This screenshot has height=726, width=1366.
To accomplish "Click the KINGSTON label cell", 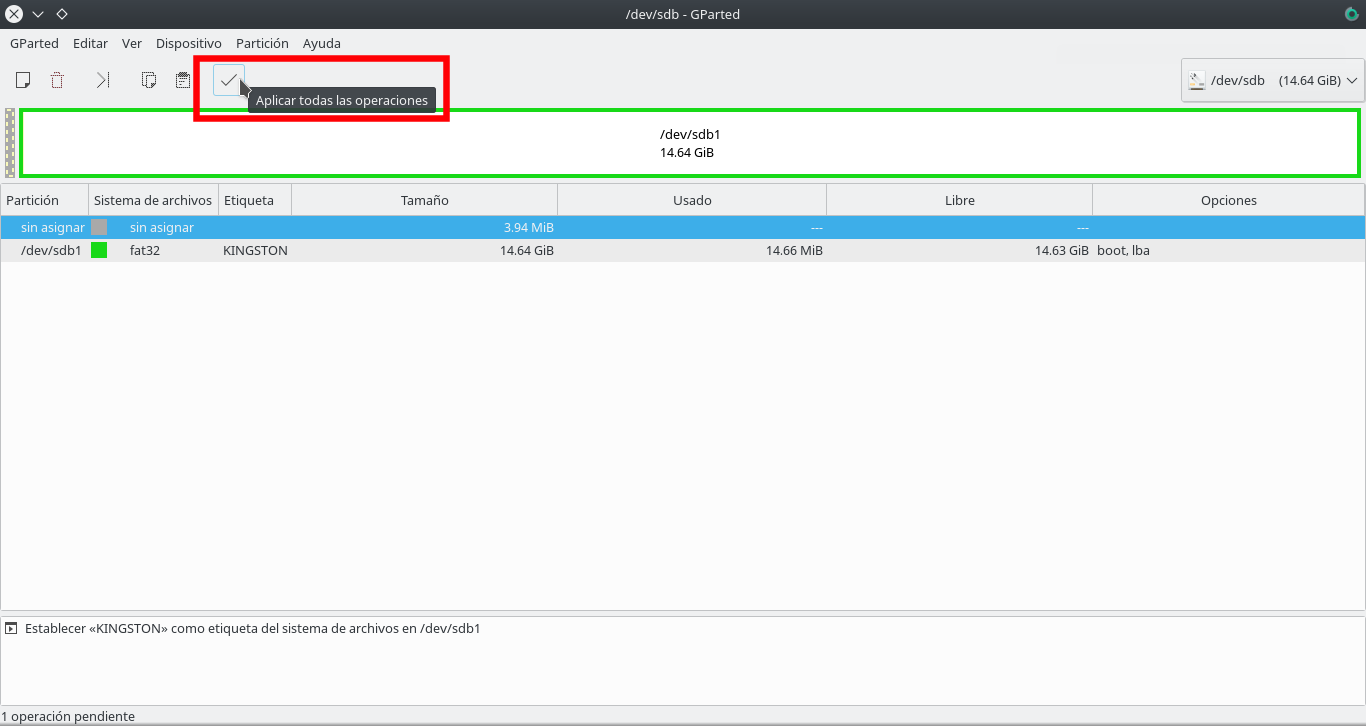I will (x=255, y=250).
